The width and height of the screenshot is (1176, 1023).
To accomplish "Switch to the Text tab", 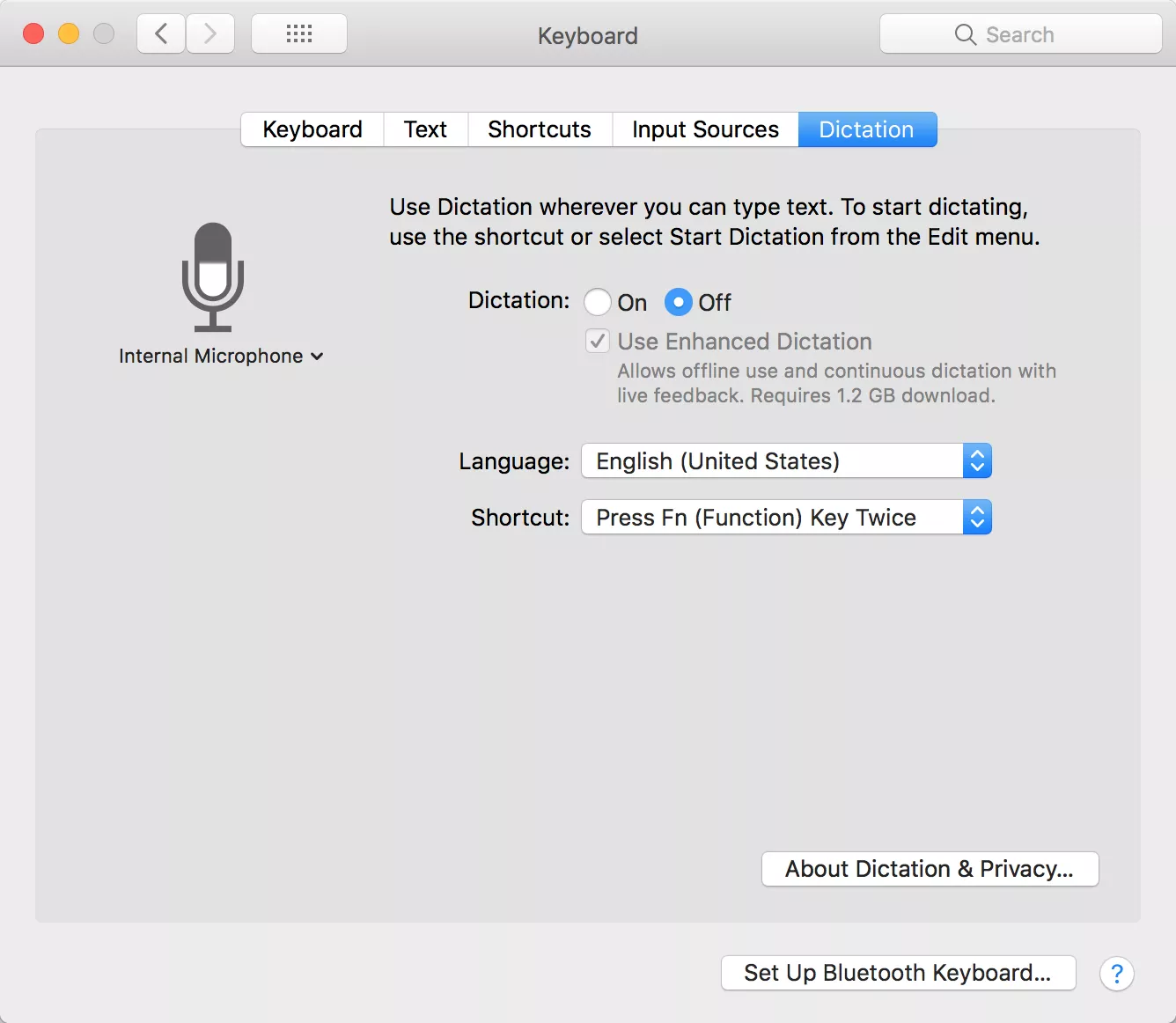I will pyautogui.click(x=425, y=129).
